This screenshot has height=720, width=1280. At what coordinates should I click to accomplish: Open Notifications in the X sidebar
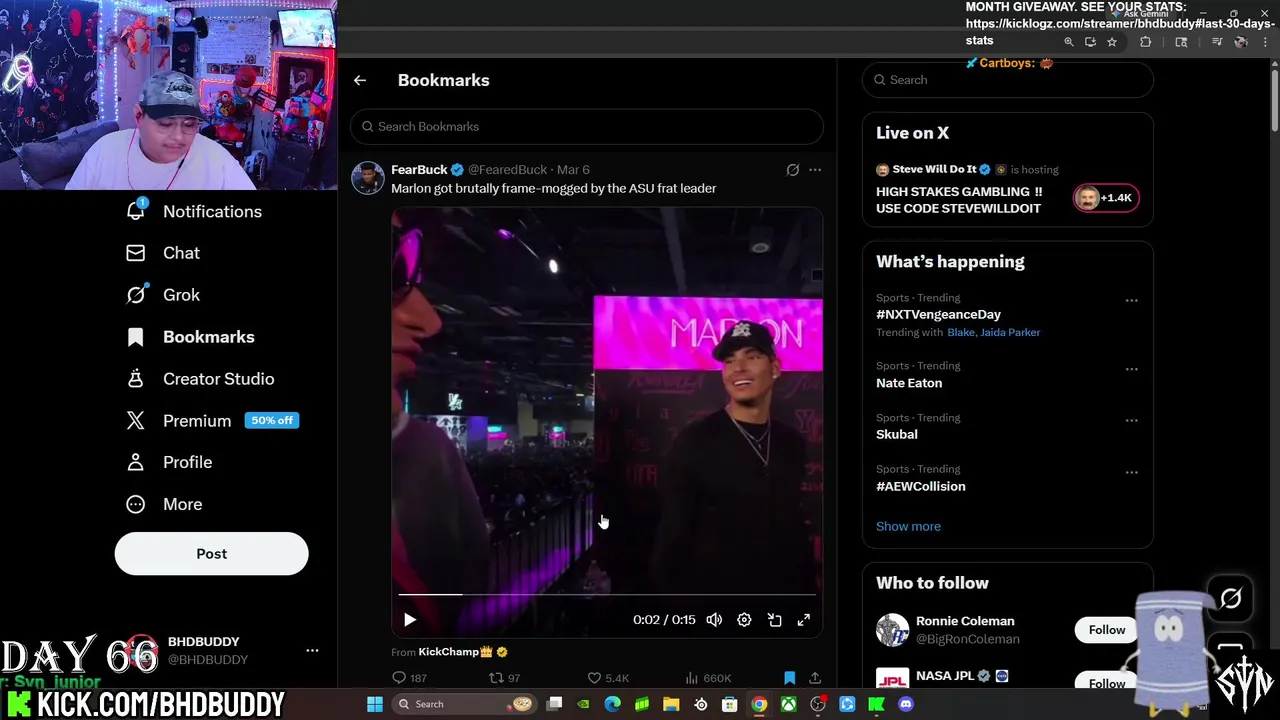click(x=196, y=211)
